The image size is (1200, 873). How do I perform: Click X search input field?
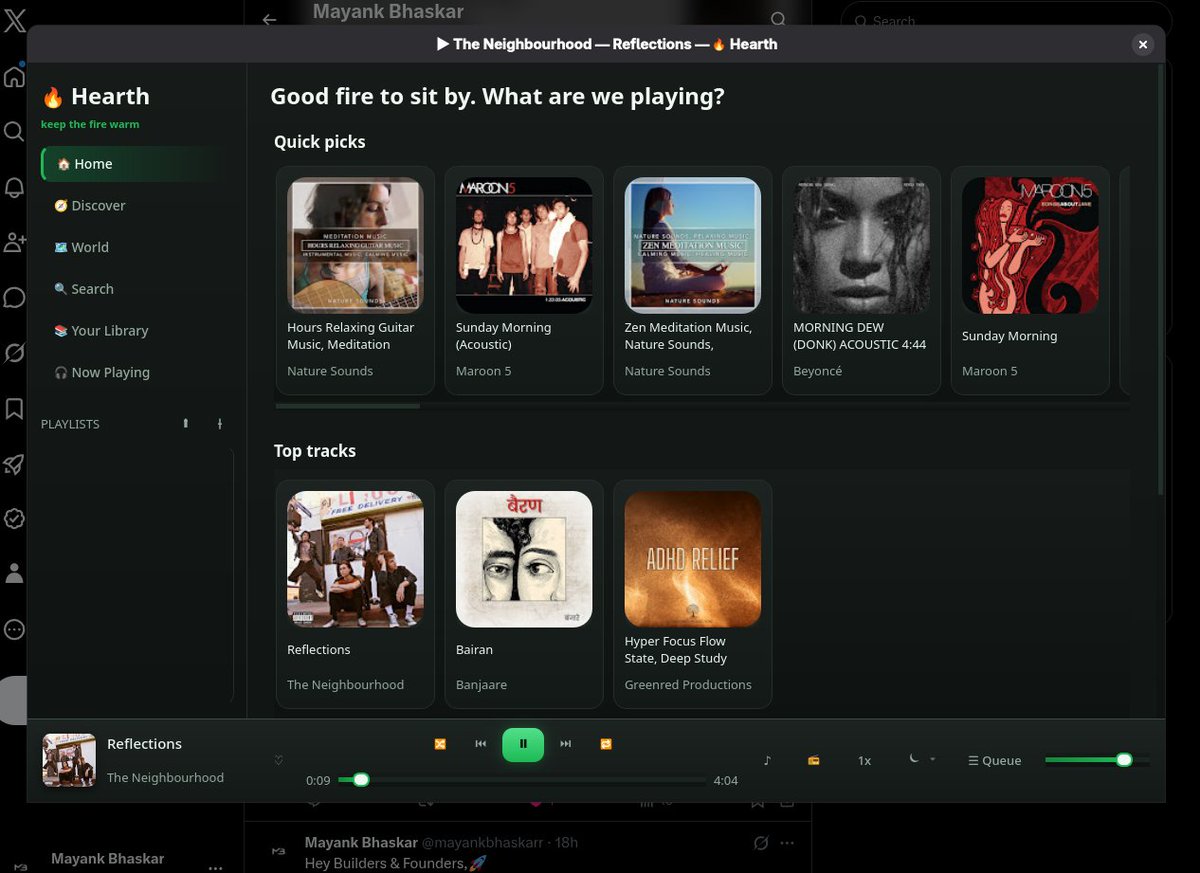pyautogui.click(x=1008, y=19)
